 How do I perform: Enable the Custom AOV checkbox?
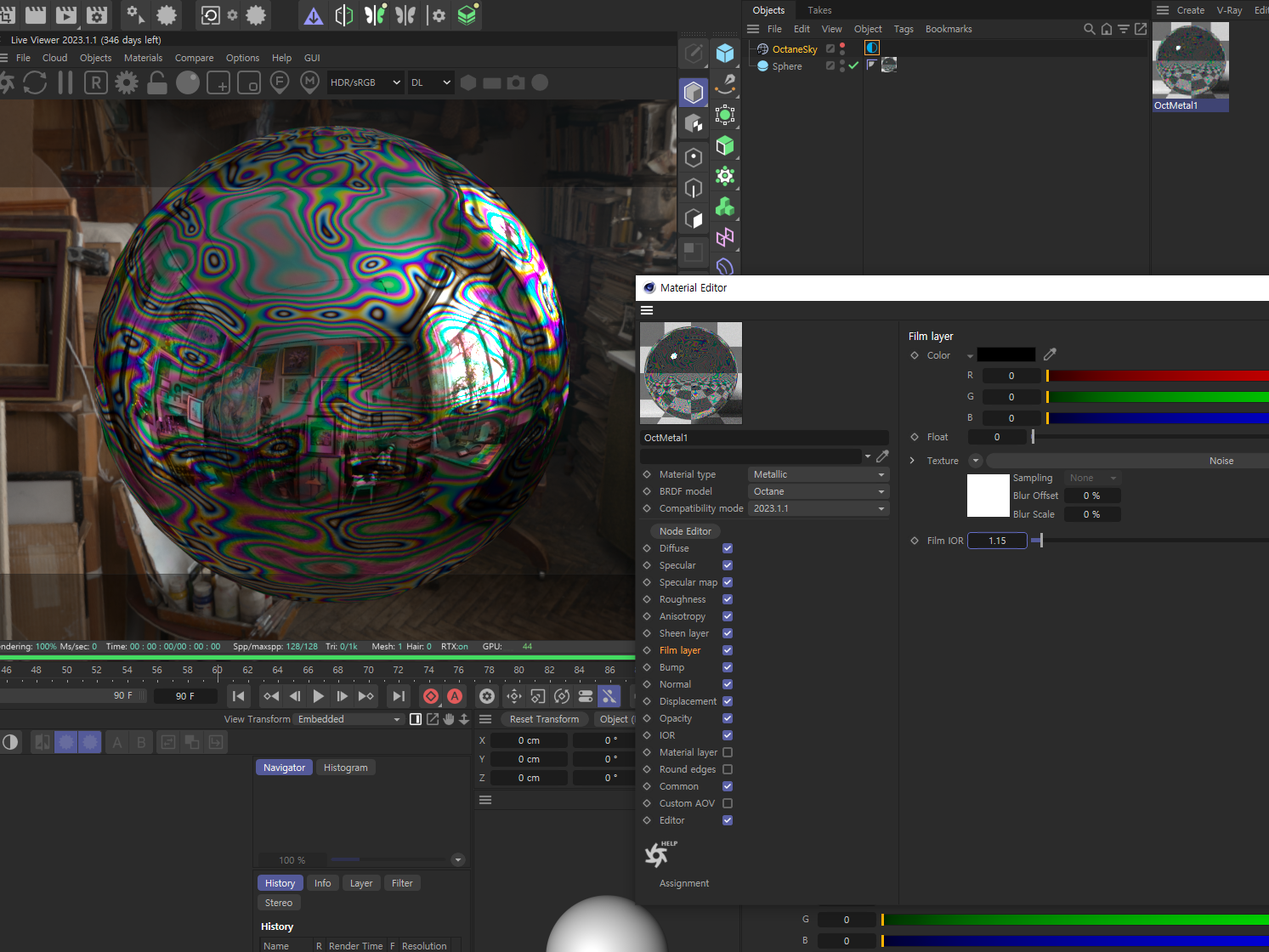coord(728,803)
